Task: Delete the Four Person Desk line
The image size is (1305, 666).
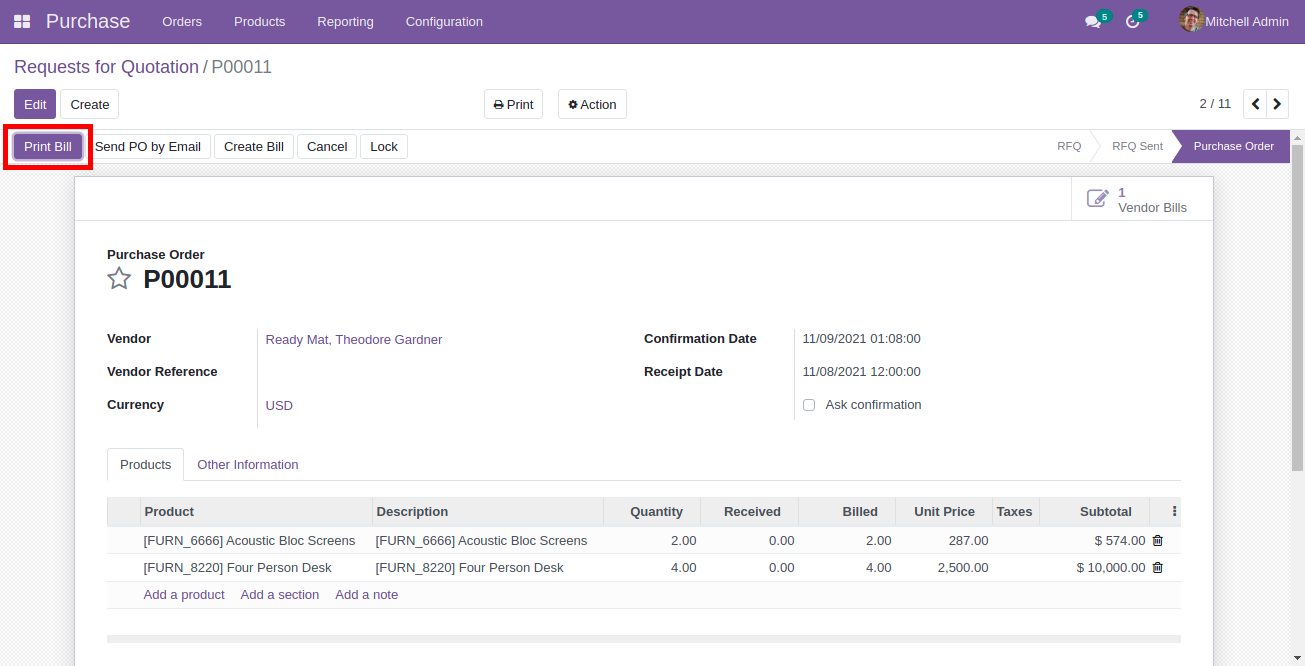Action: click(1158, 568)
